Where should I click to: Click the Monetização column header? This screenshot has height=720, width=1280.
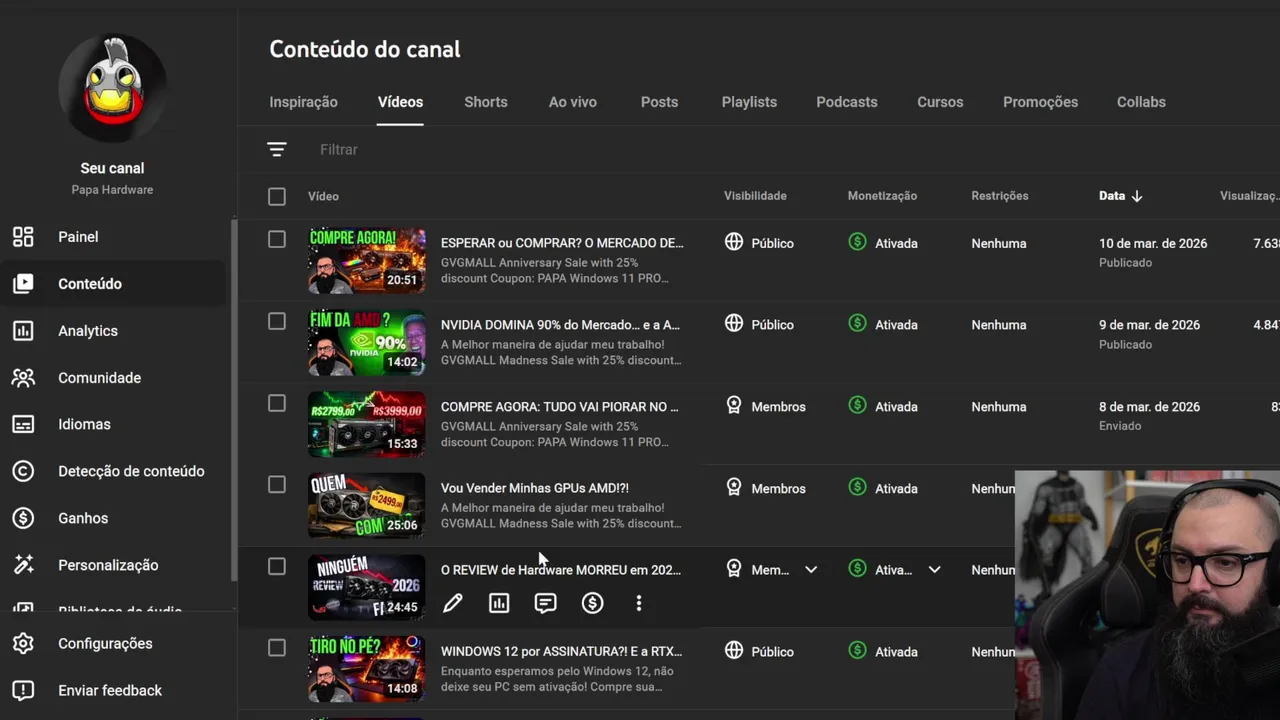(x=882, y=196)
